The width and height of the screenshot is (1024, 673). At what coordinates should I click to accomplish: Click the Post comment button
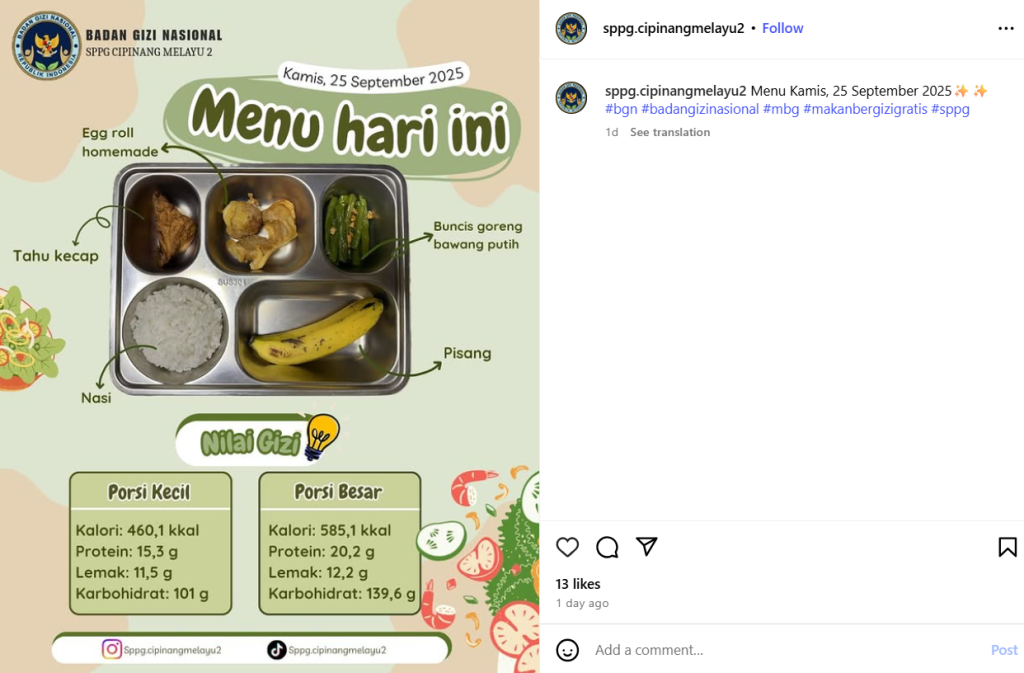click(1004, 650)
